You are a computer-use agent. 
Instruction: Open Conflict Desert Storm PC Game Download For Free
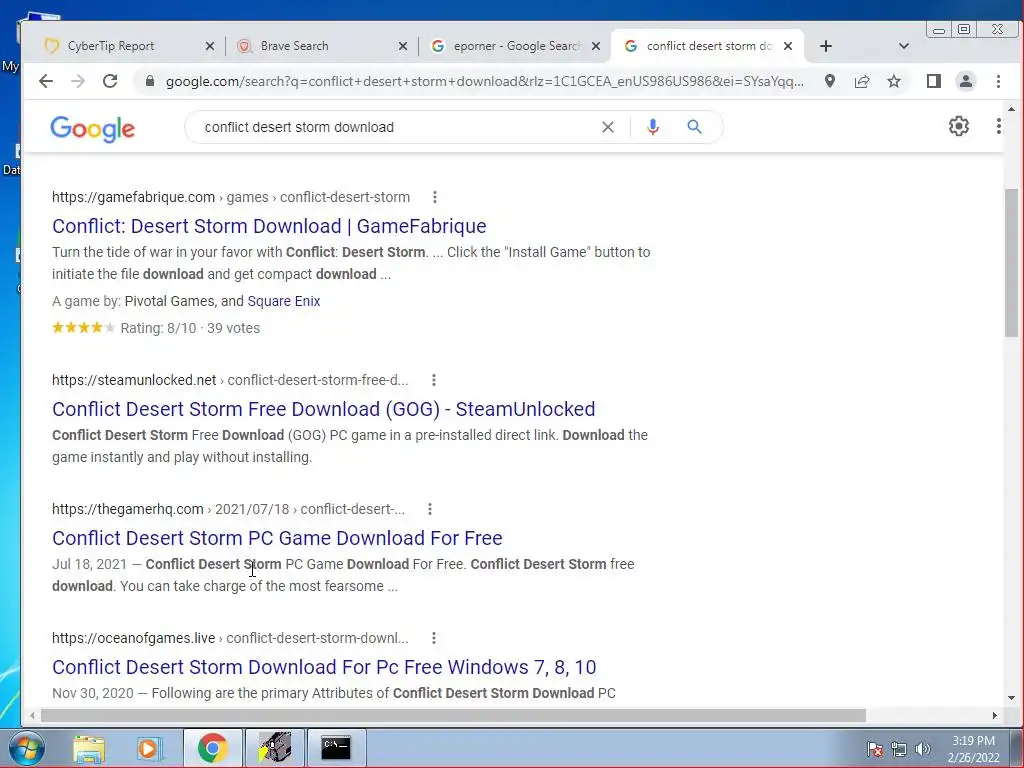[x=277, y=538]
